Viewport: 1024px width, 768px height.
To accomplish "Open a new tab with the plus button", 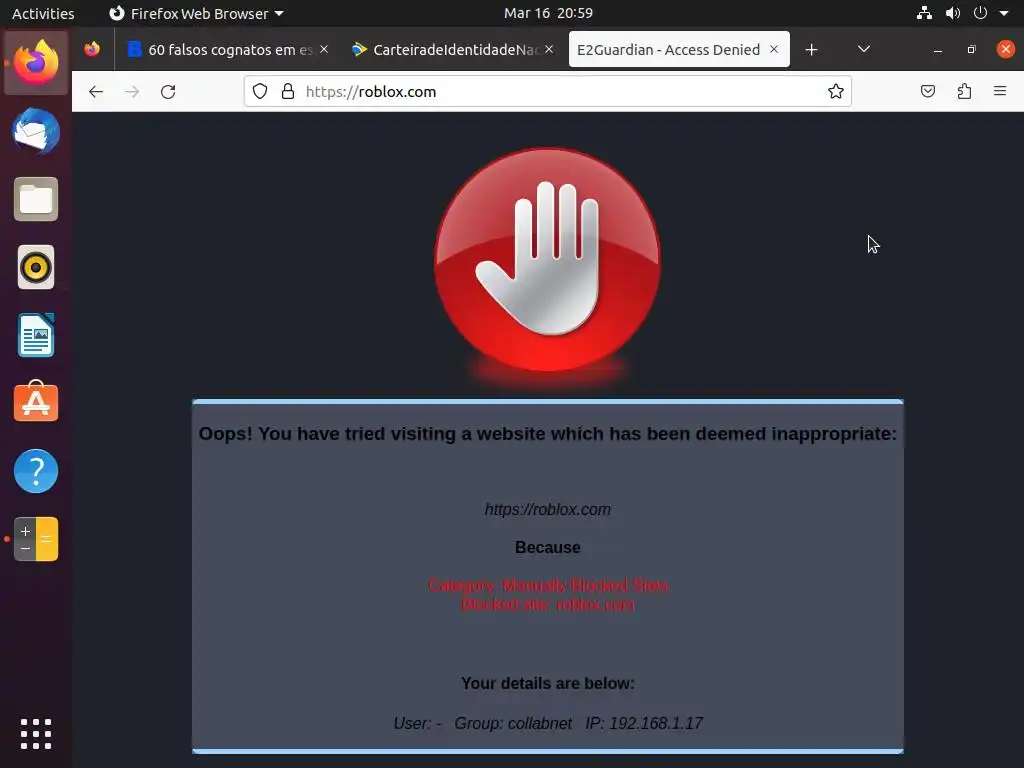I will (811, 50).
